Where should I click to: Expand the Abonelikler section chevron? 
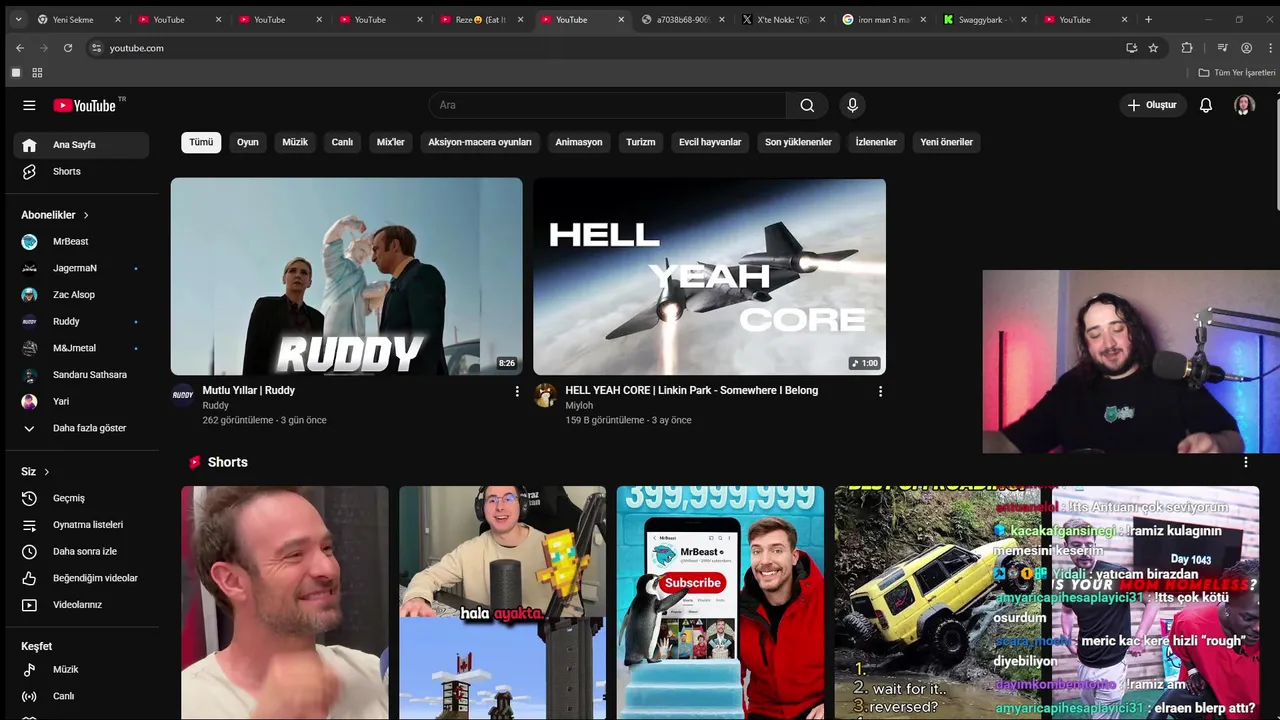[x=86, y=215]
